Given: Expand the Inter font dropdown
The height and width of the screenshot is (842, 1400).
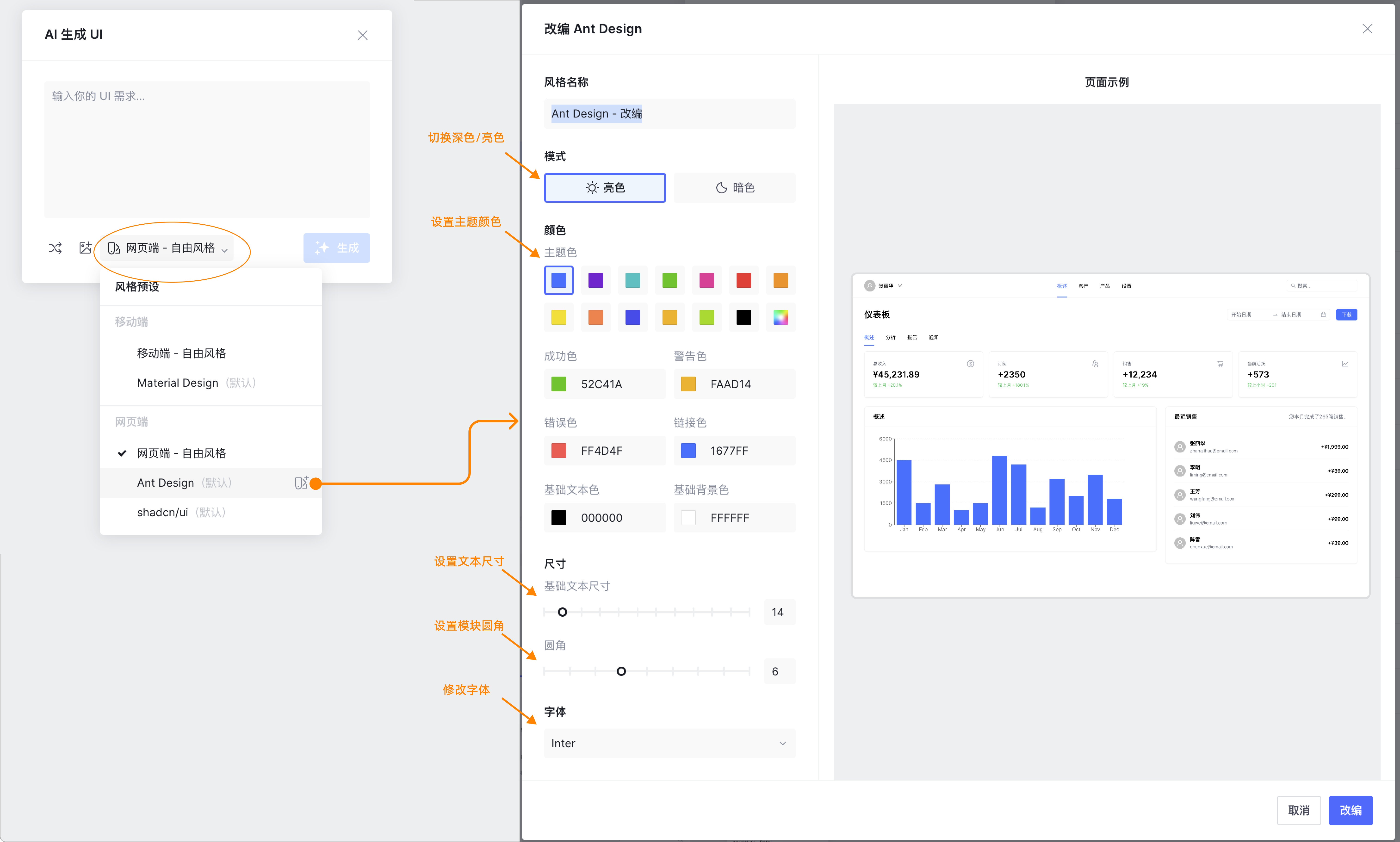Looking at the screenshot, I should coord(669,743).
